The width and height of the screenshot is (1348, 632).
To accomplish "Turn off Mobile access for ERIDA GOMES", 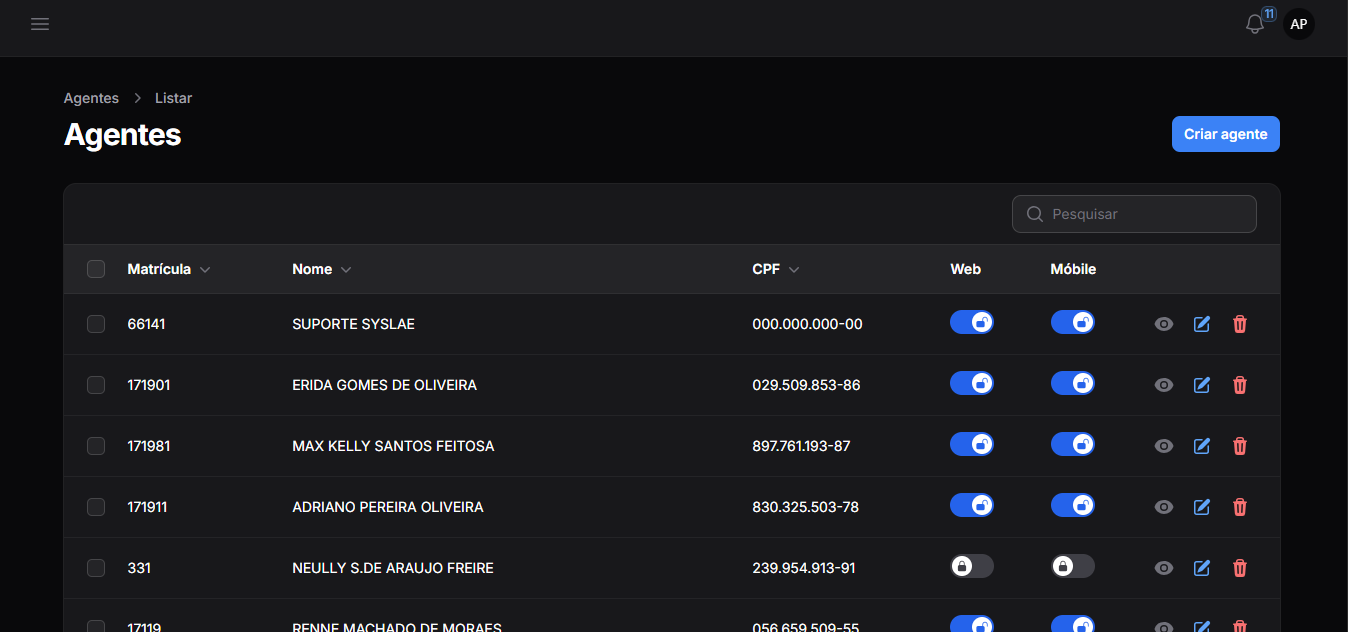I will click(1072, 383).
